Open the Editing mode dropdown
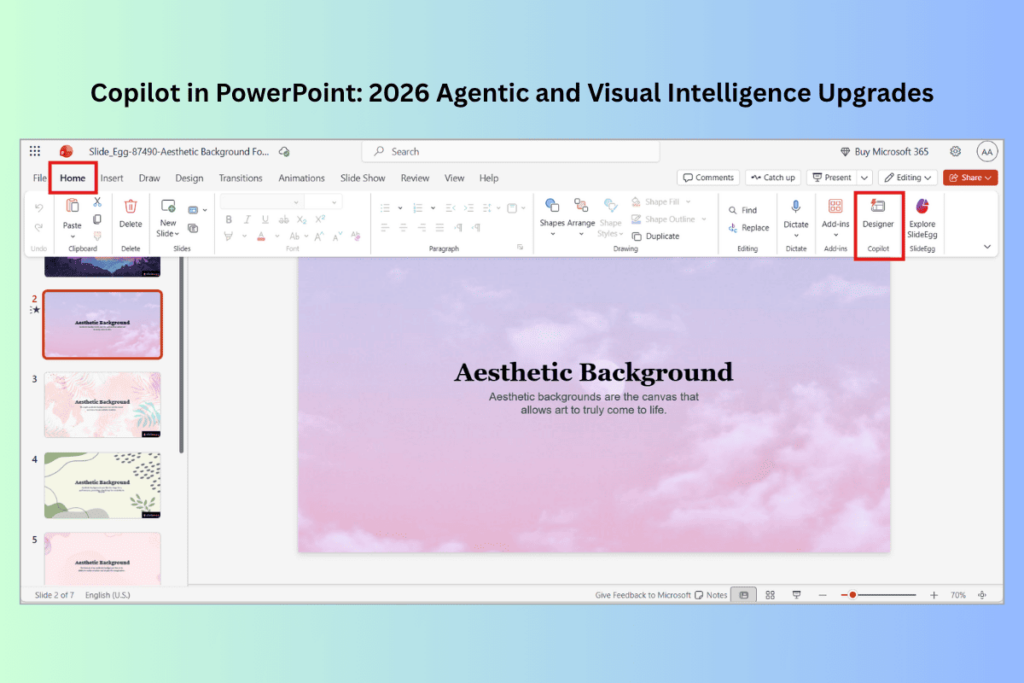1024x683 pixels. tap(908, 178)
